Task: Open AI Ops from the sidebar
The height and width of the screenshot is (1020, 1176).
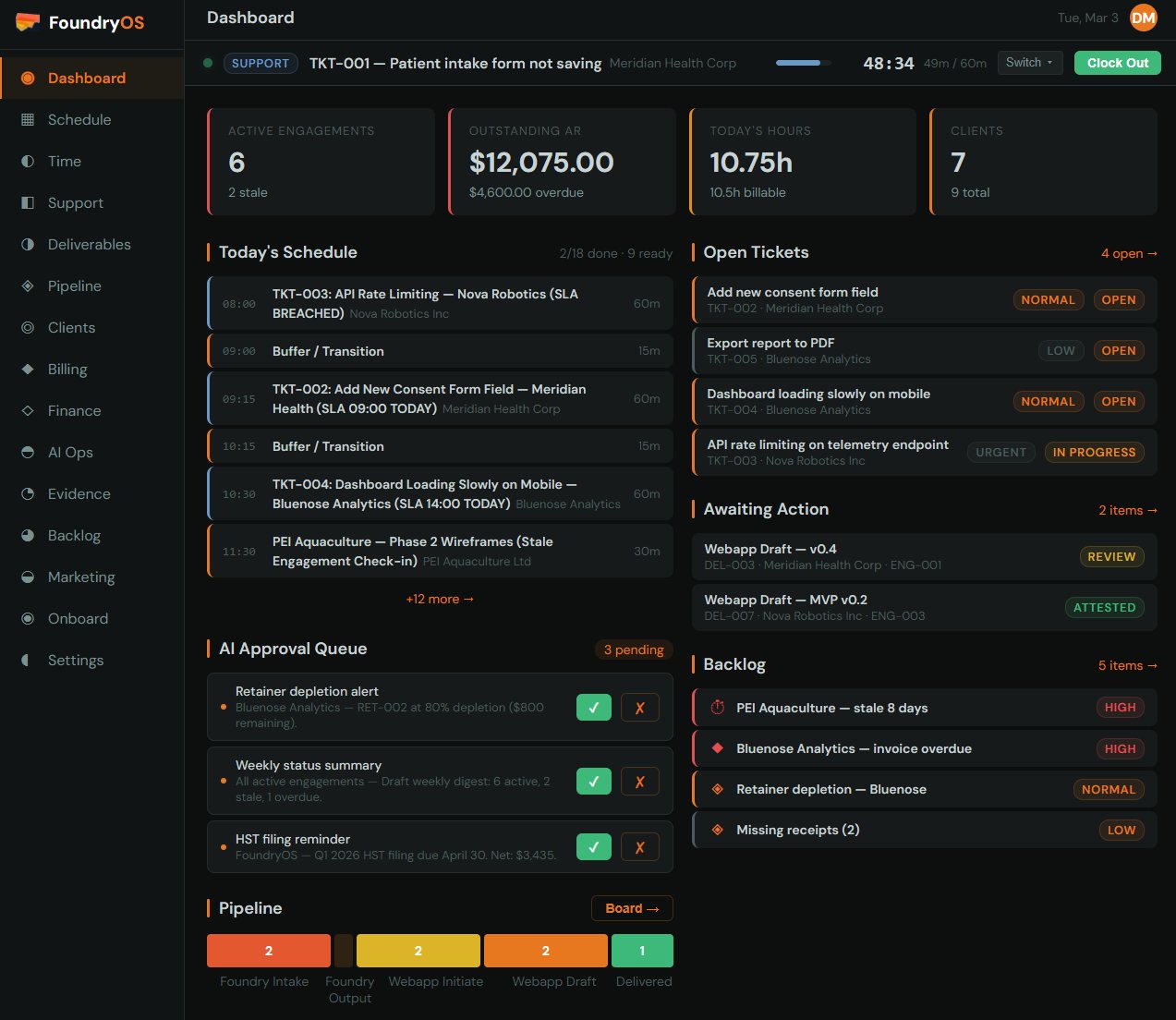Action: 29,452
